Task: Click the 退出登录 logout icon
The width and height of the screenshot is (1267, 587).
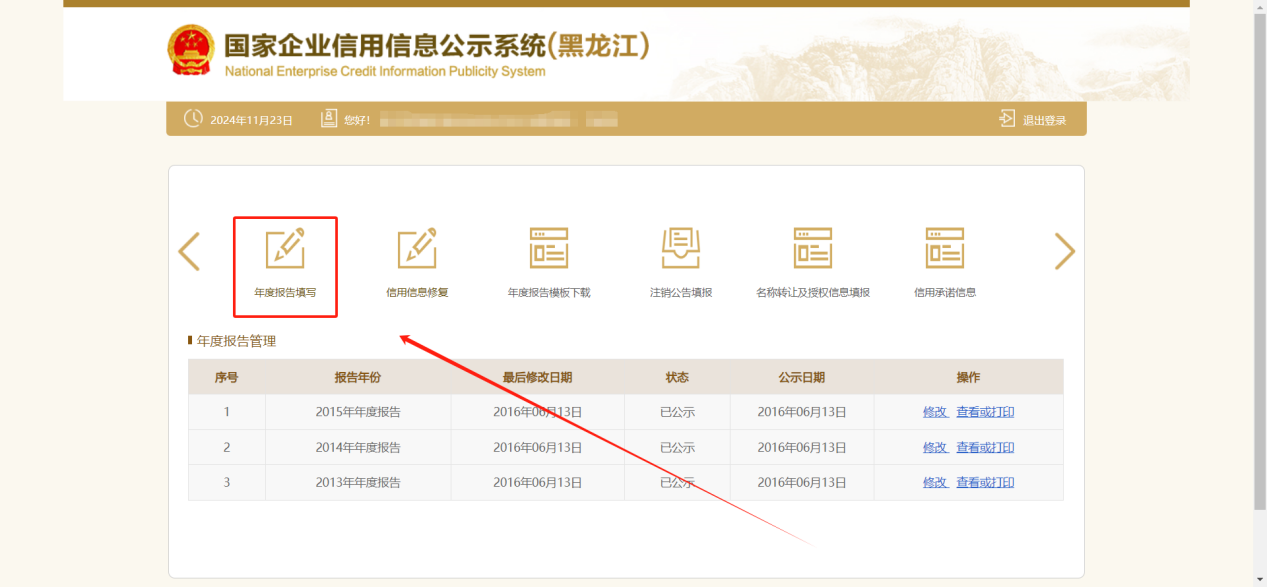Action: 1007,119
